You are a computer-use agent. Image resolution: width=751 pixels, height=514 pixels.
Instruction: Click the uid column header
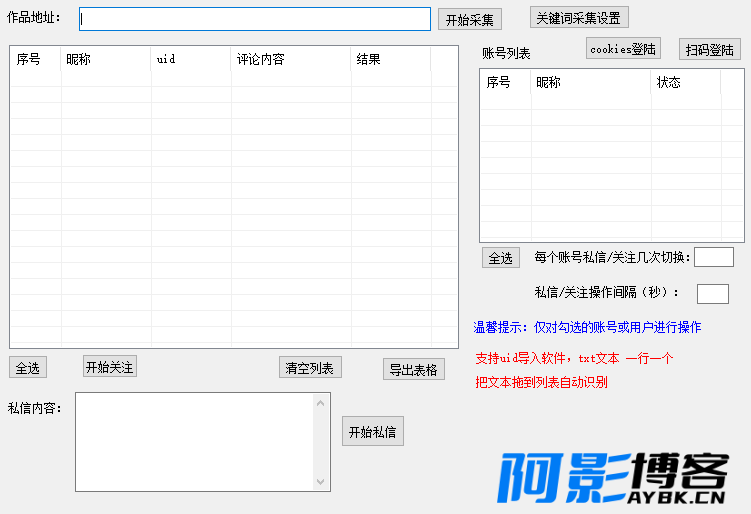(191, 59)
